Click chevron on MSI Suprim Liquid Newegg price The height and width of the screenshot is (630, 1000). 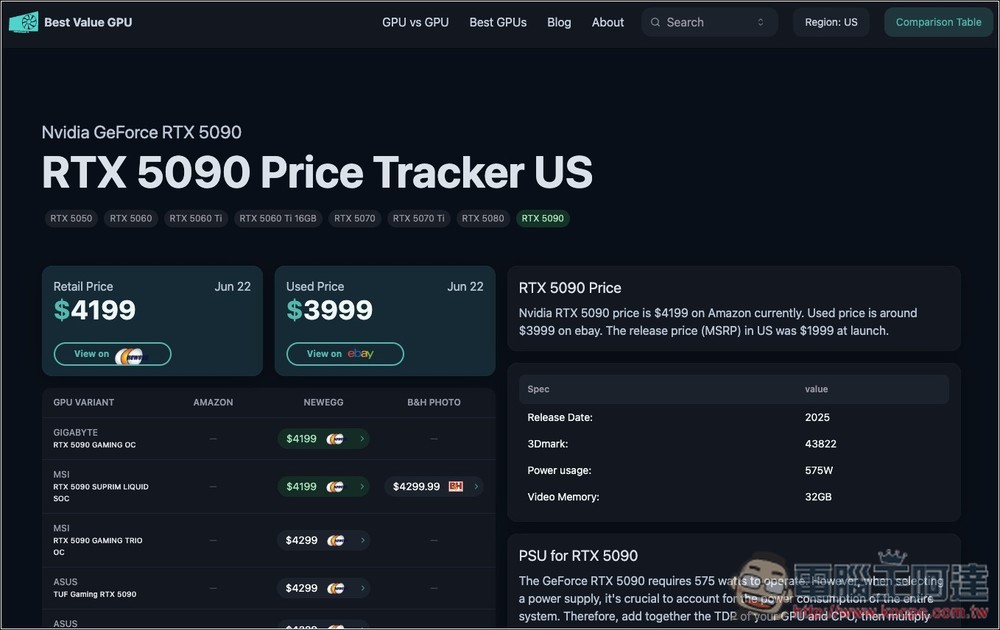(x=362, y=487)
